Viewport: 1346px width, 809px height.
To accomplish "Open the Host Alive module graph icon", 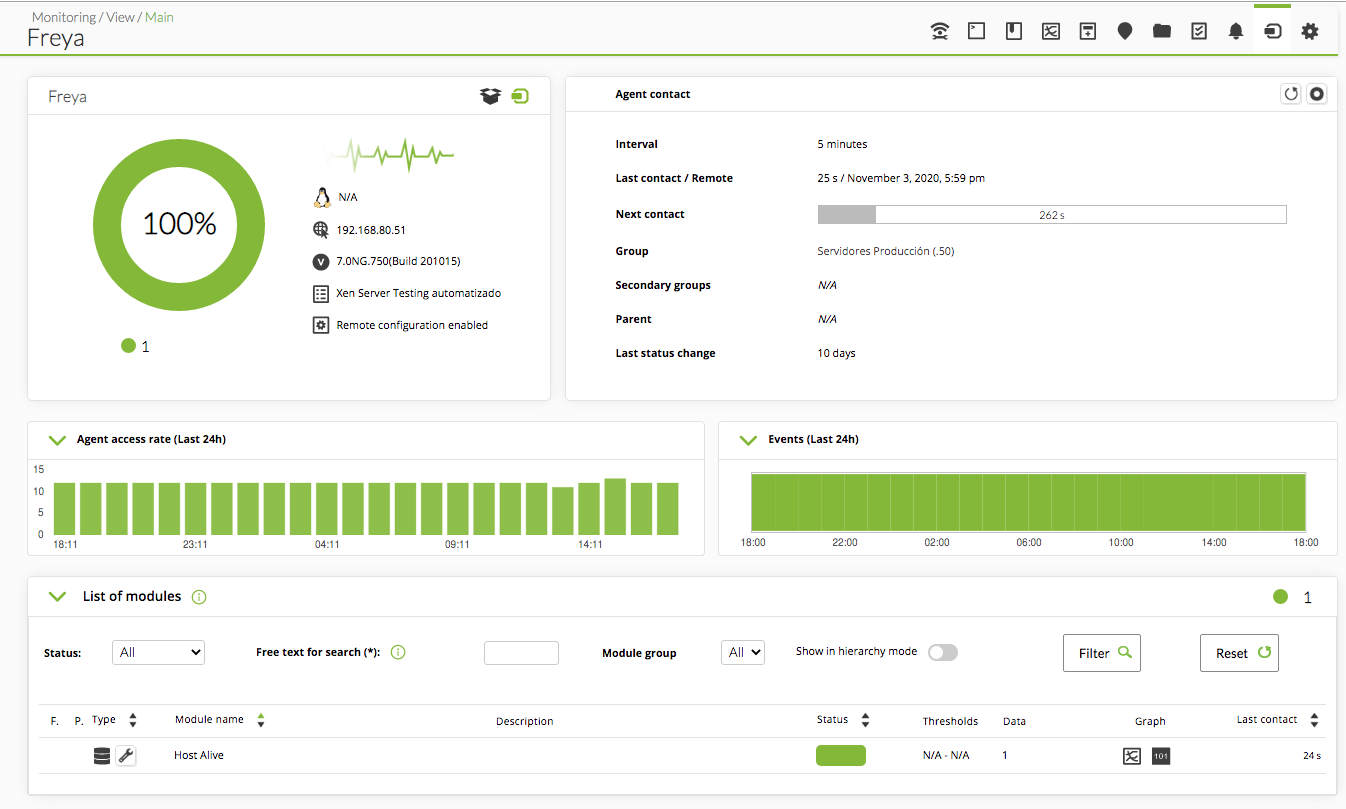I will coord(1132,756).
